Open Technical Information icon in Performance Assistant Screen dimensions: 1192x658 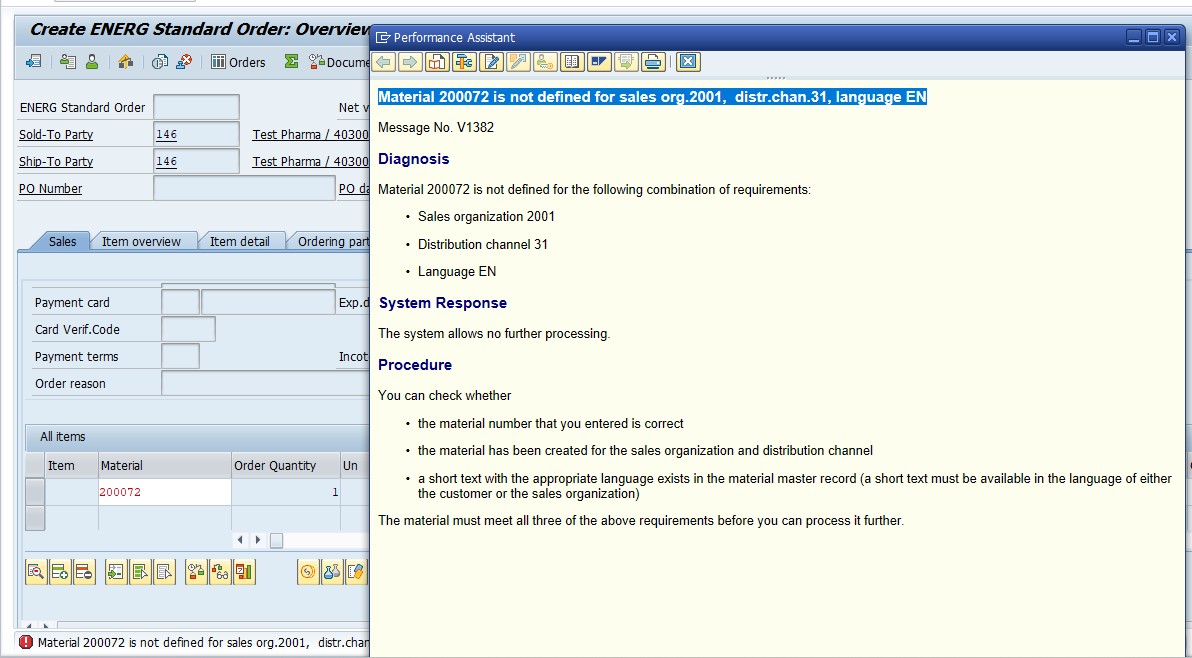coord(464,62)
